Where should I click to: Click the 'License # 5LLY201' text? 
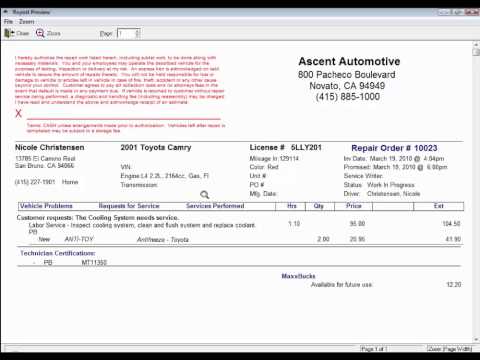pyautogui.click(x=285, y=147)
